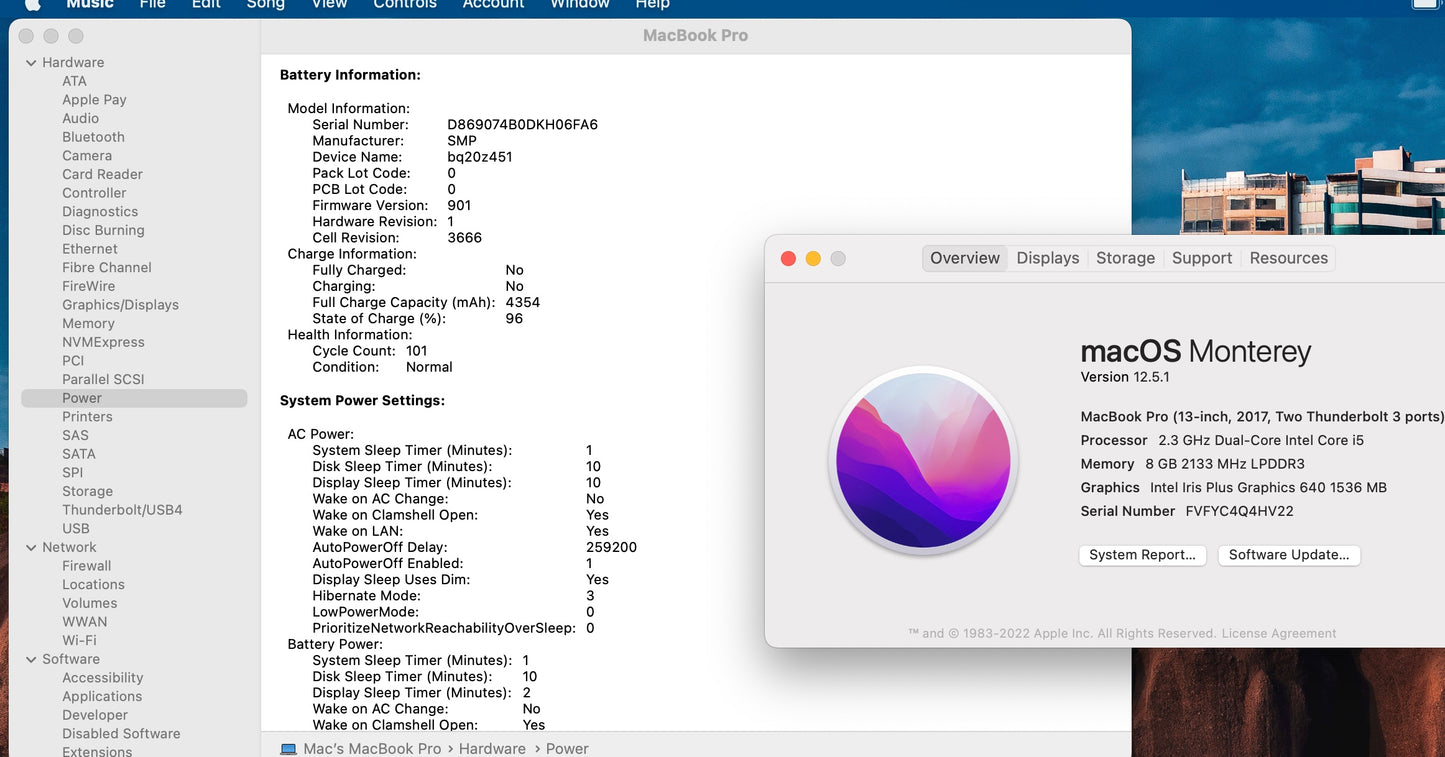Switch to the Displays tab
1445x757 pixels.
(1047, 258)
